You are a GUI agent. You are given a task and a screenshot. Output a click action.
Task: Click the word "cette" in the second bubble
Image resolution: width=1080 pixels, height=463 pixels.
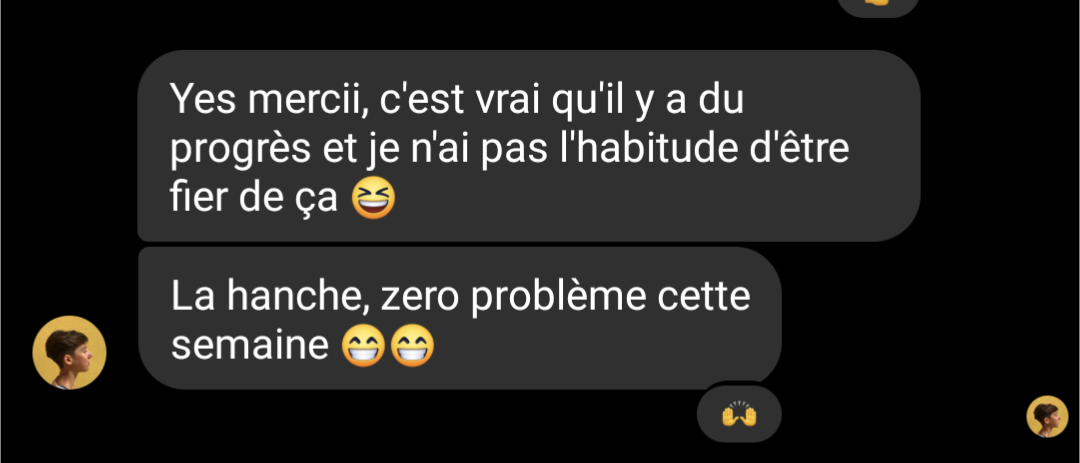[703, 297]
